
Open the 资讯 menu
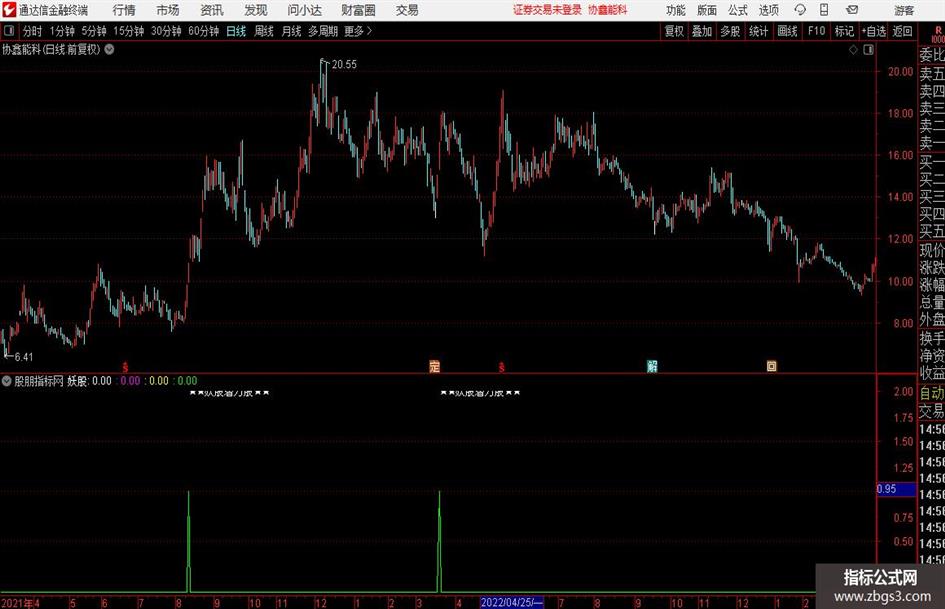point(212,10)
